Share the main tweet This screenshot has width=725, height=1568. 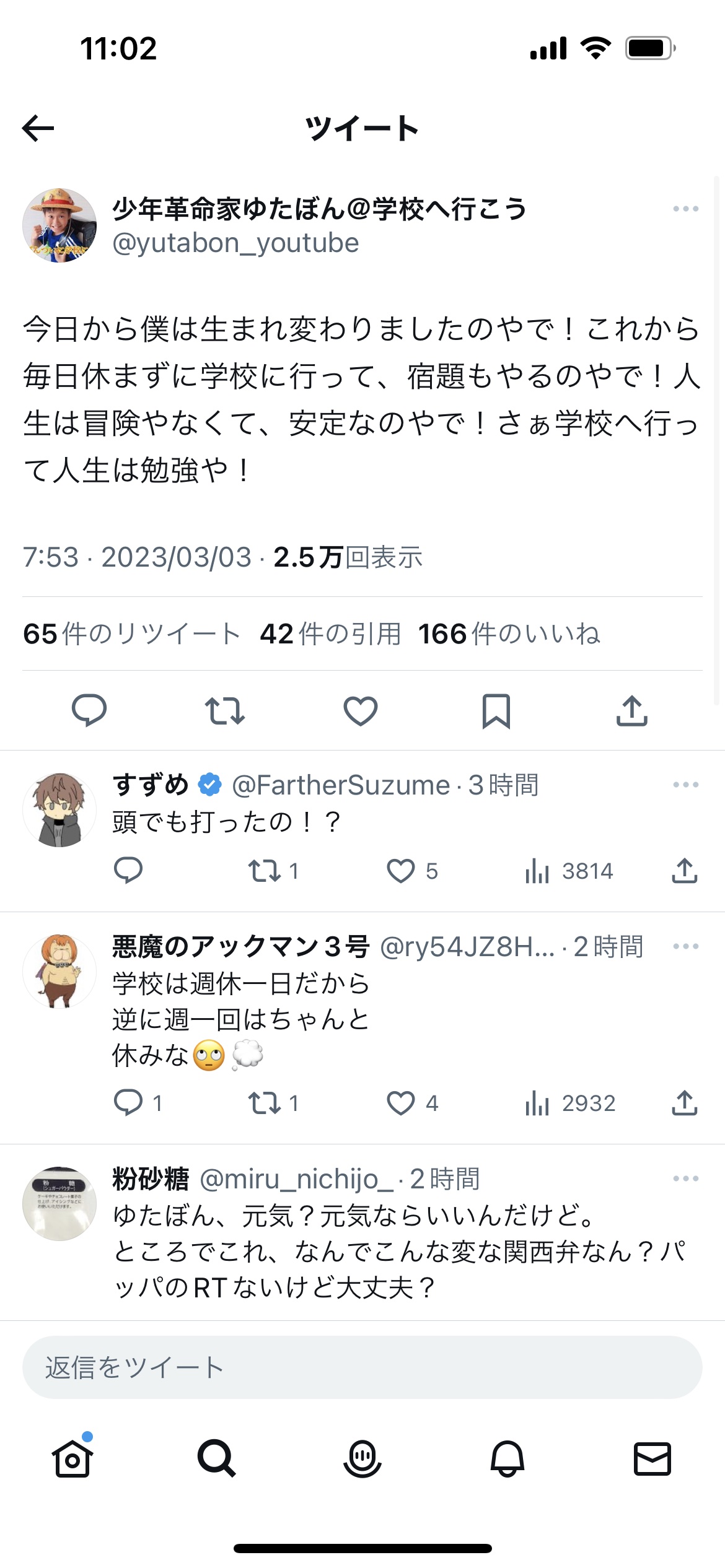tap(632, 710)
